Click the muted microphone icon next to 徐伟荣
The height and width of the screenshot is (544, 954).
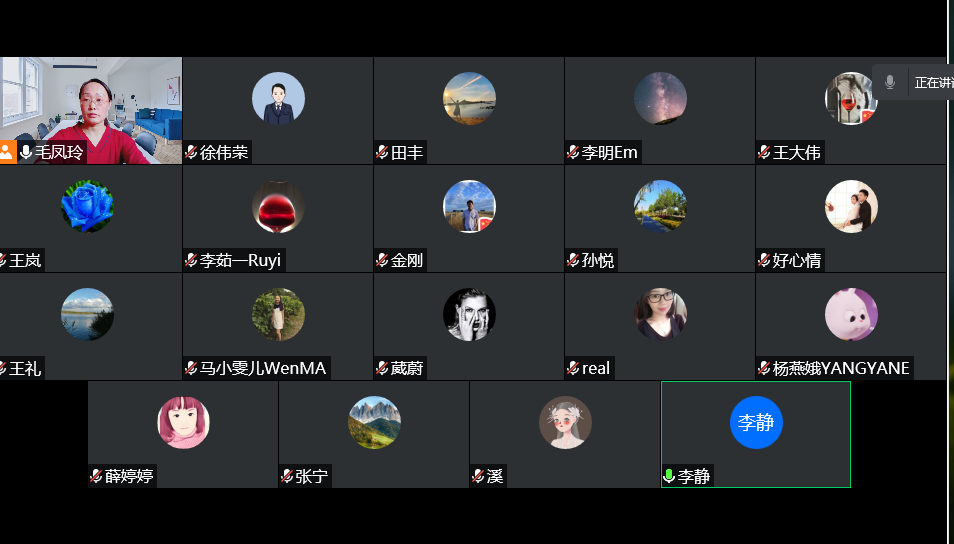(191, 153)
